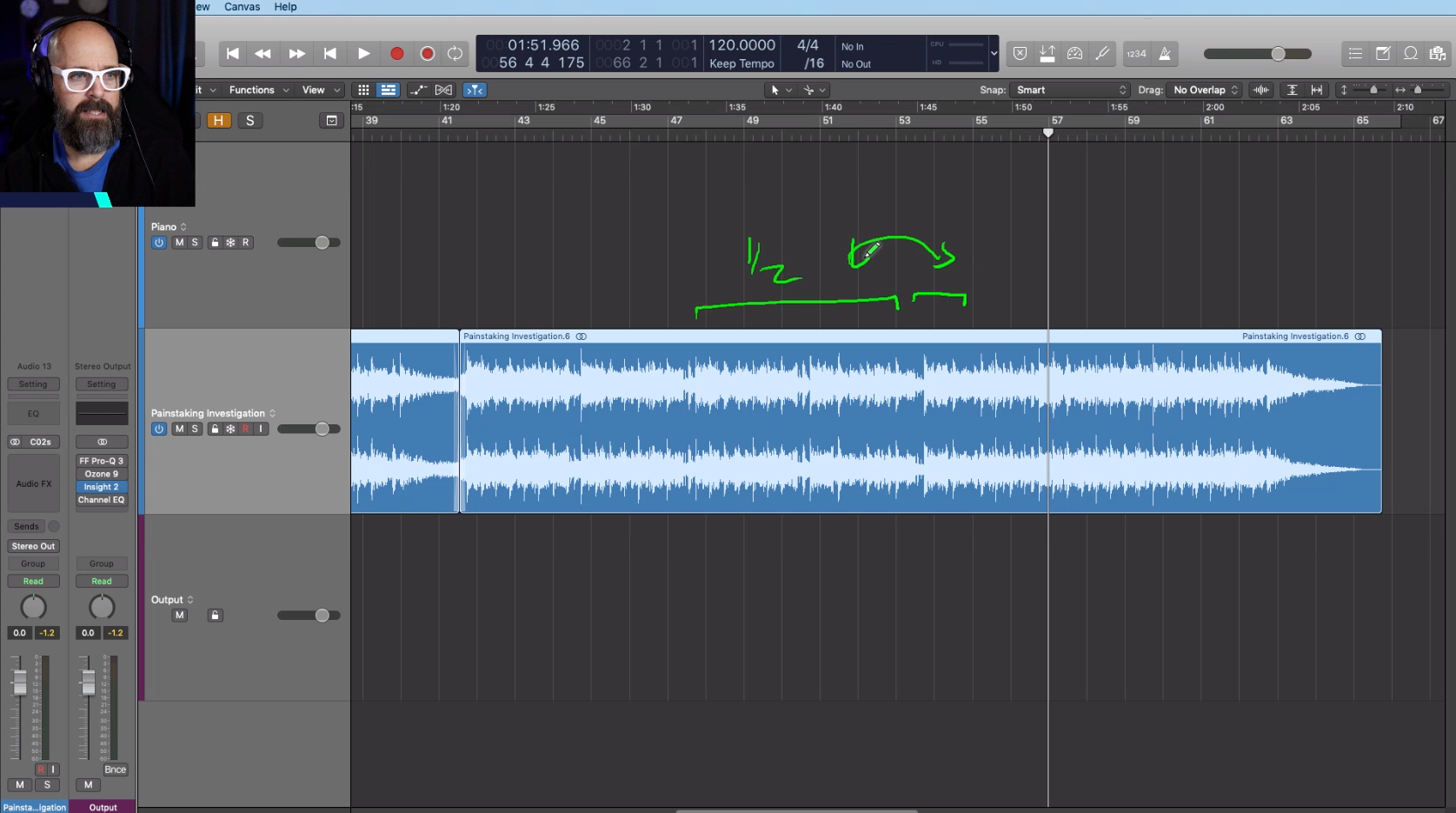Click record enable R on Painstaking Investigation track

pyautogui.click(x=246, y=429)
